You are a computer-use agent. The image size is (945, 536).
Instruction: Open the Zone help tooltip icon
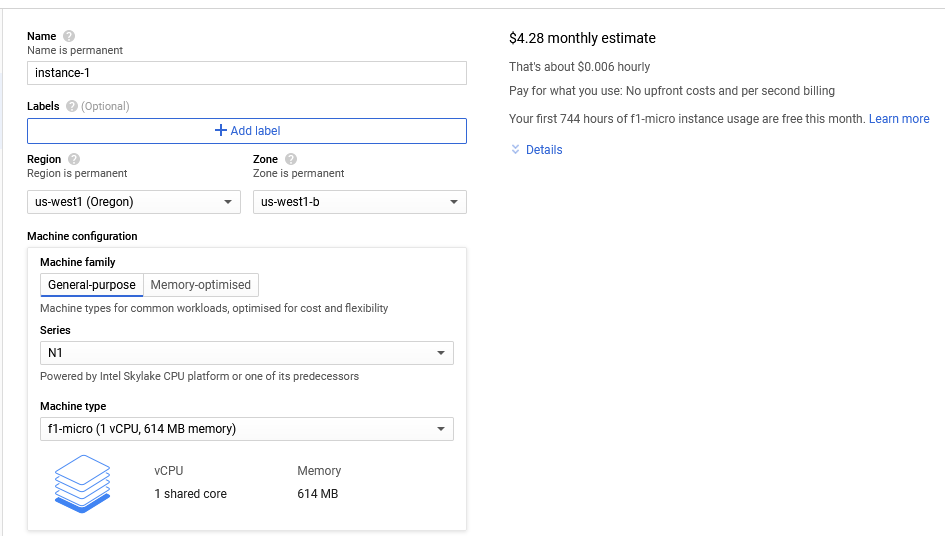tap(291, 159)
